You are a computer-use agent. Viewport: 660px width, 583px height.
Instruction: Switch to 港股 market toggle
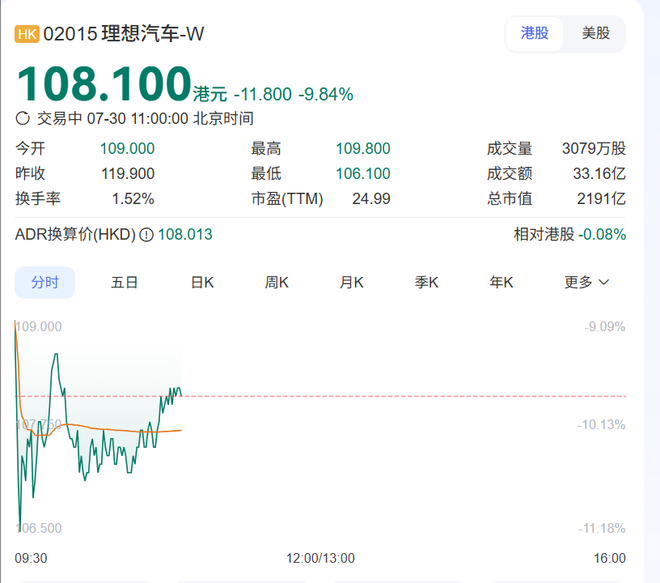point(534,33)
